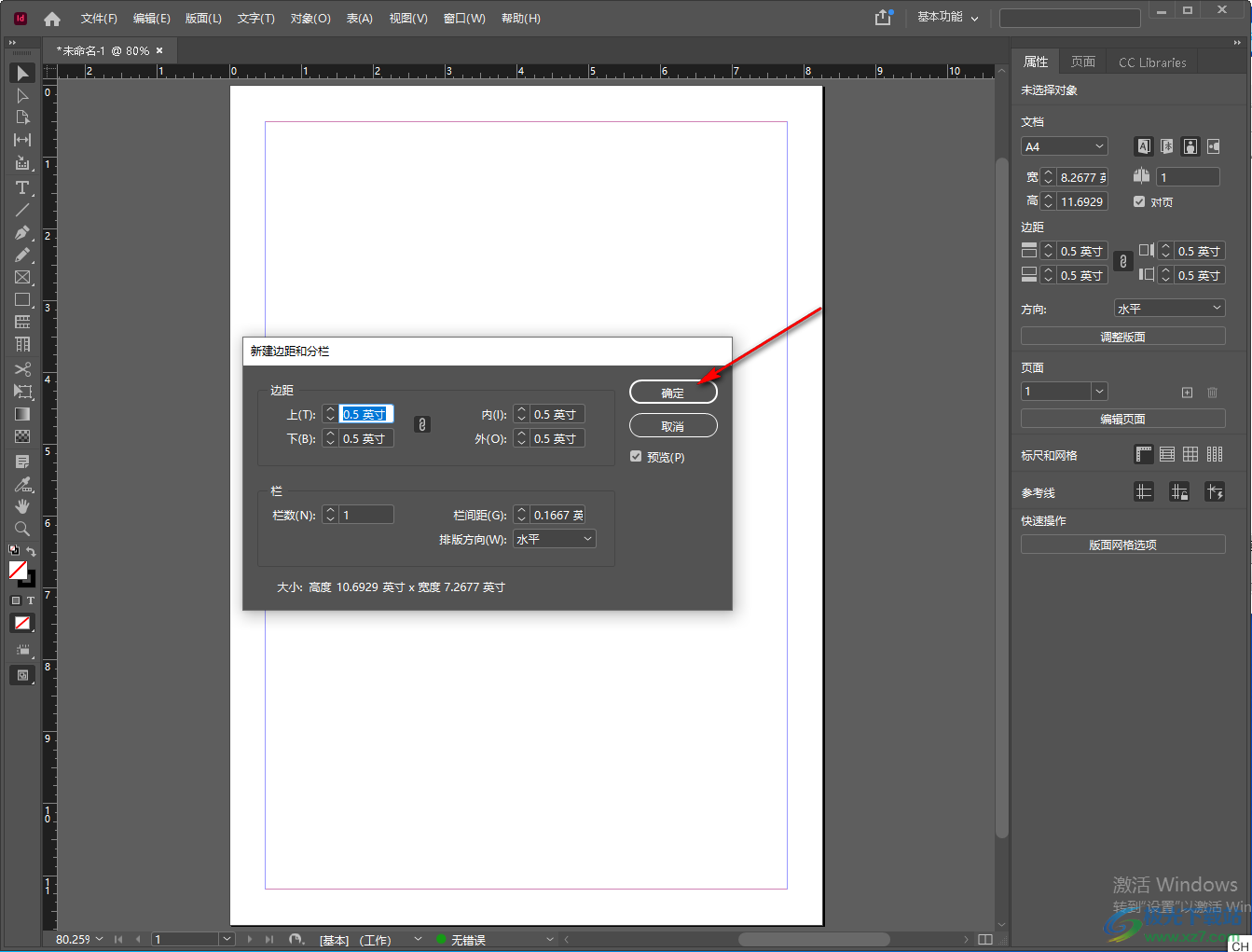1252x952 pixels.
Task: Click the fill color swatch in toolbar
Action: tap(18, 570)
